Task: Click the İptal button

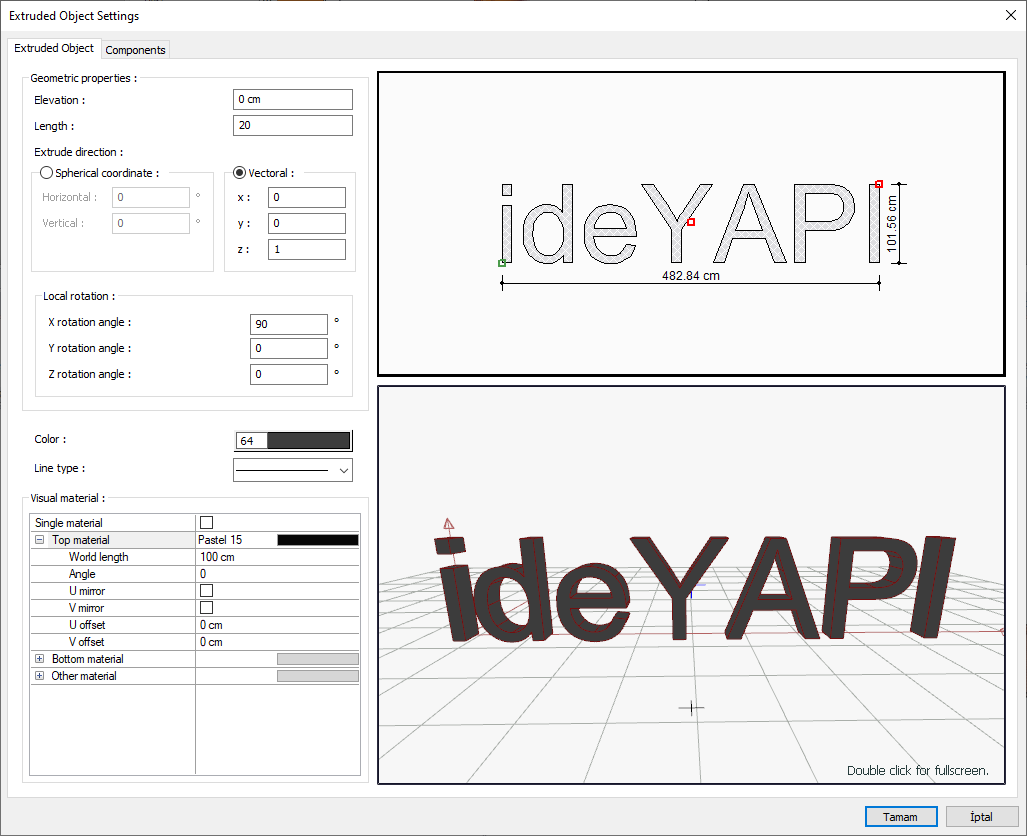Action: (980, 816)
